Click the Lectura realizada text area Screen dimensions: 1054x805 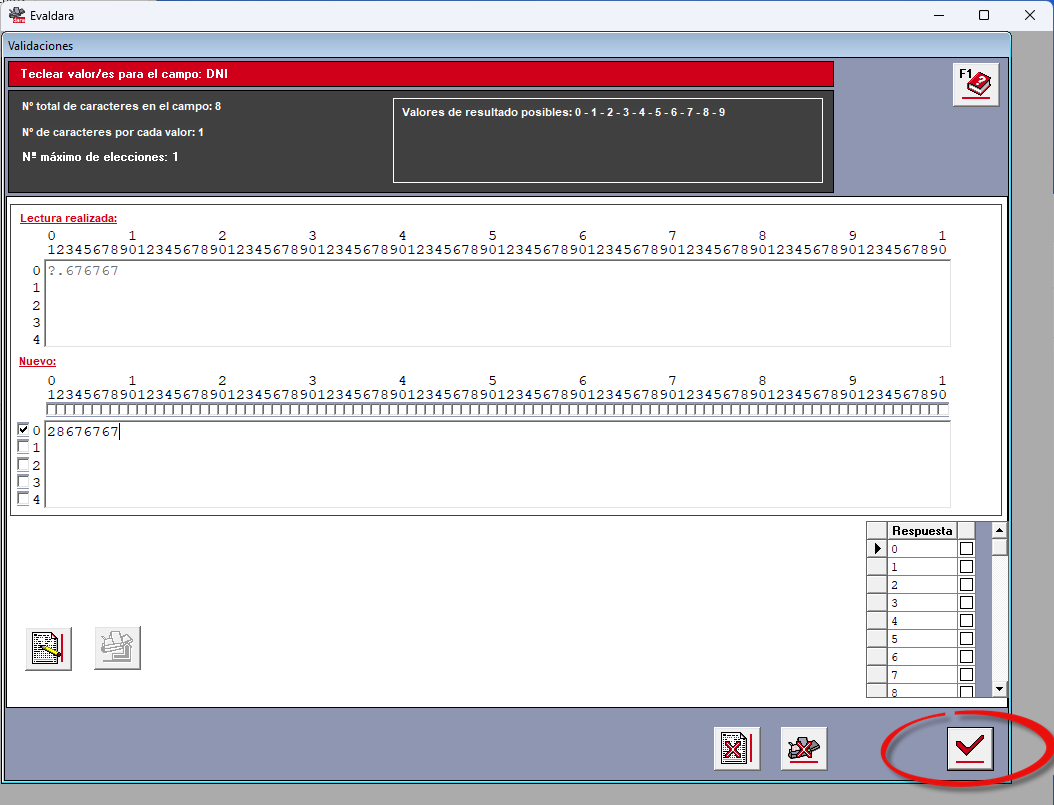[x=497, y=304]
